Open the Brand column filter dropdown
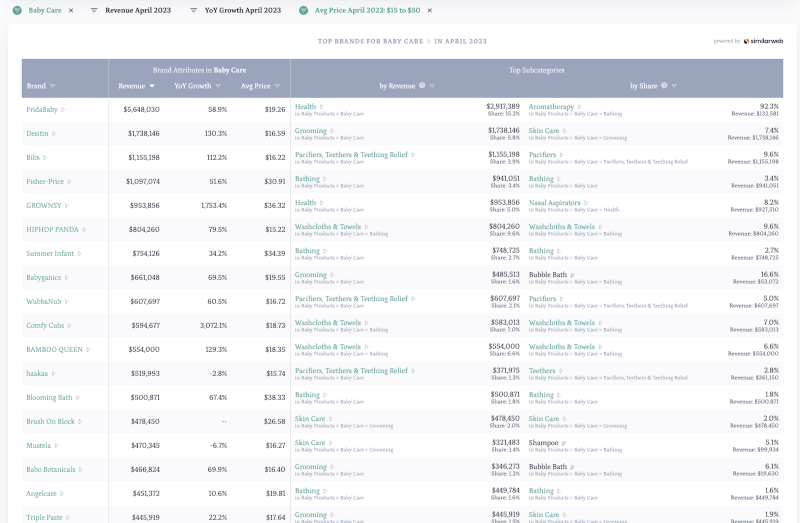Image resolution: width=800 pixels, height=523 pixels. [53, 86]
